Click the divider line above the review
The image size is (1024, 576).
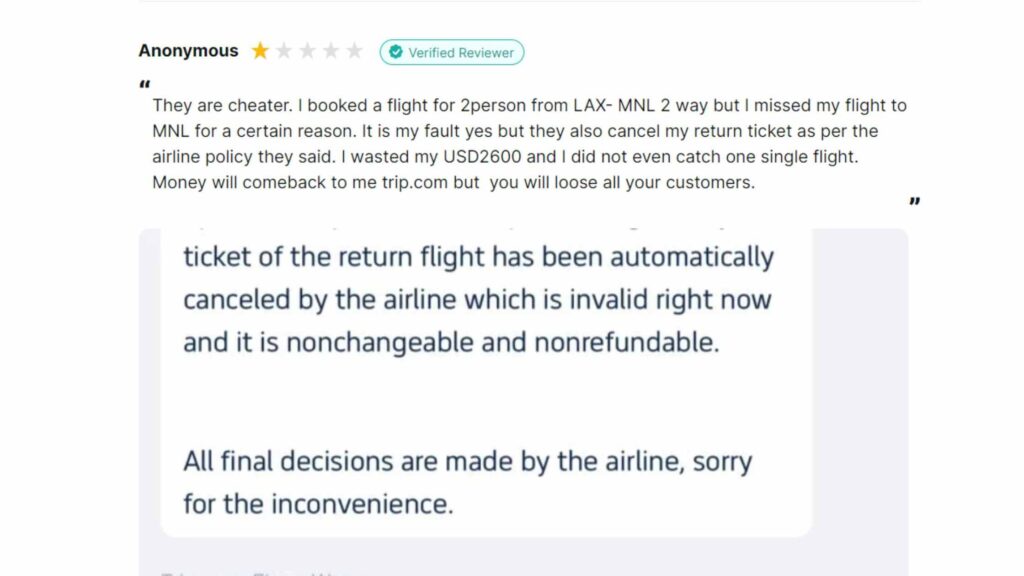pyautogui.click(x=530, y=1)
